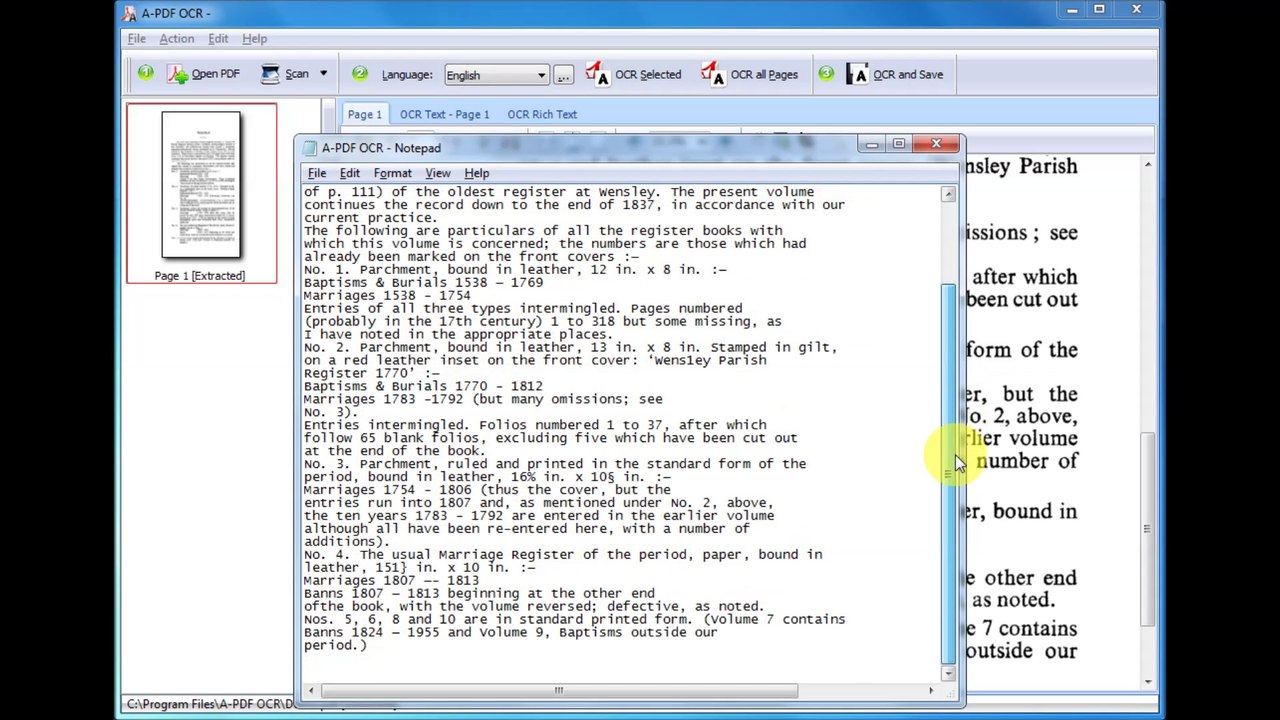Image resolution: width=1280 pixels, height=720 pixels.
Task: Click the status bar path C:\Program Files\A-PDF OCR
Action: point(209,704)
